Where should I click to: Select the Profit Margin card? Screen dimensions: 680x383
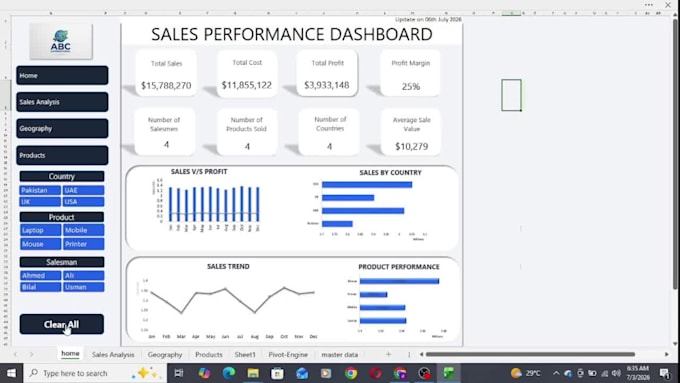[x=410, y=73]
